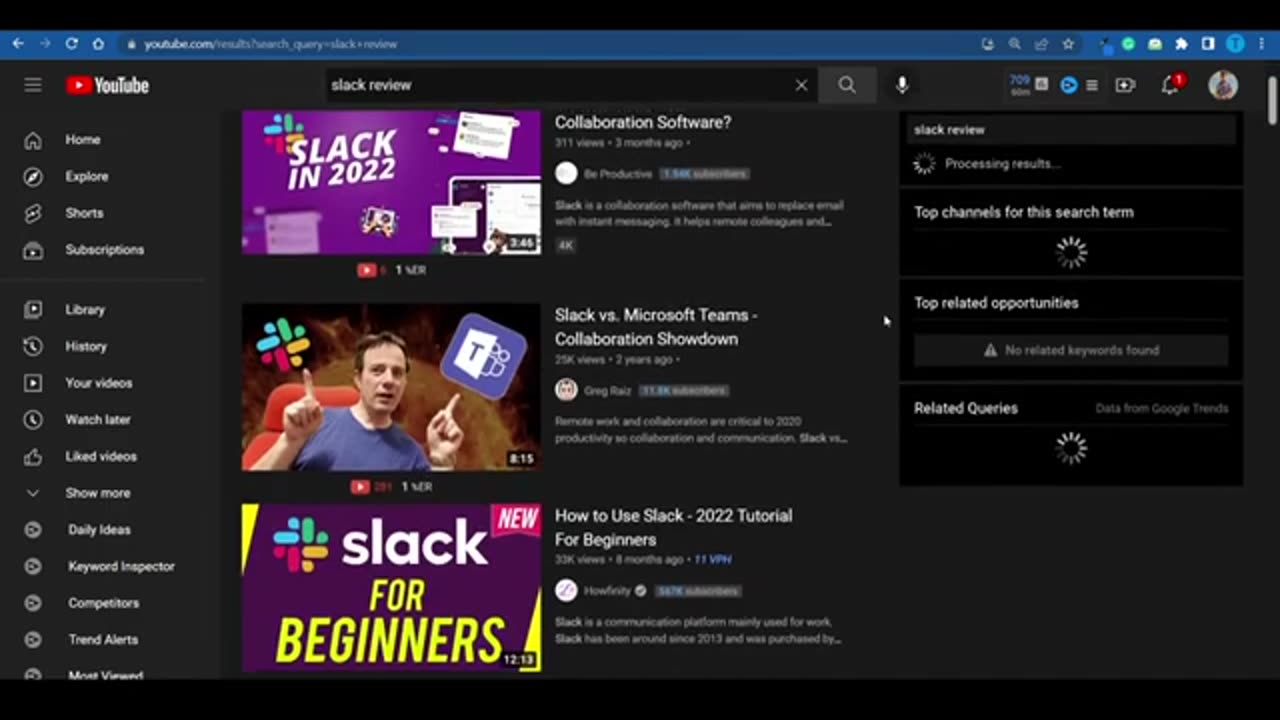The height and width of the screenshot is (720, 1280).
Task: Open the Slack in 2022 video thumbnail
Action: tap(391, 182)
